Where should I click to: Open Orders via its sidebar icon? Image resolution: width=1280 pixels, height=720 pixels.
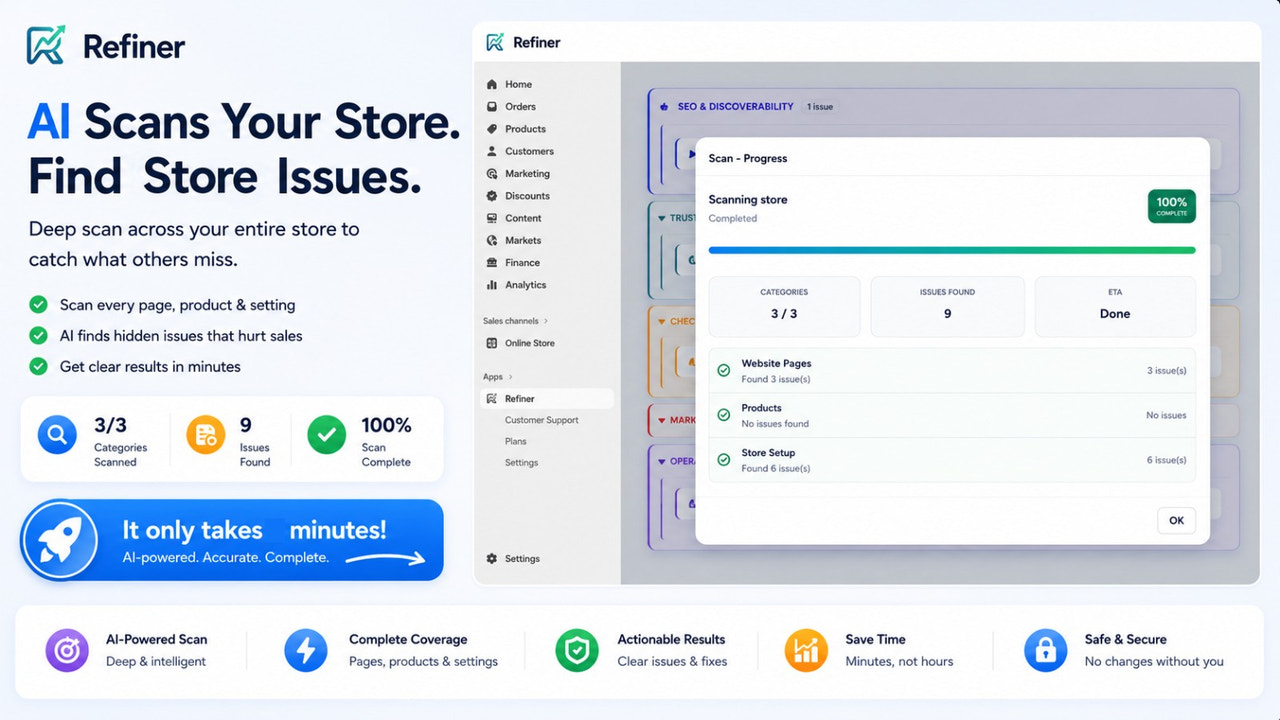click(x=492, y=107)
